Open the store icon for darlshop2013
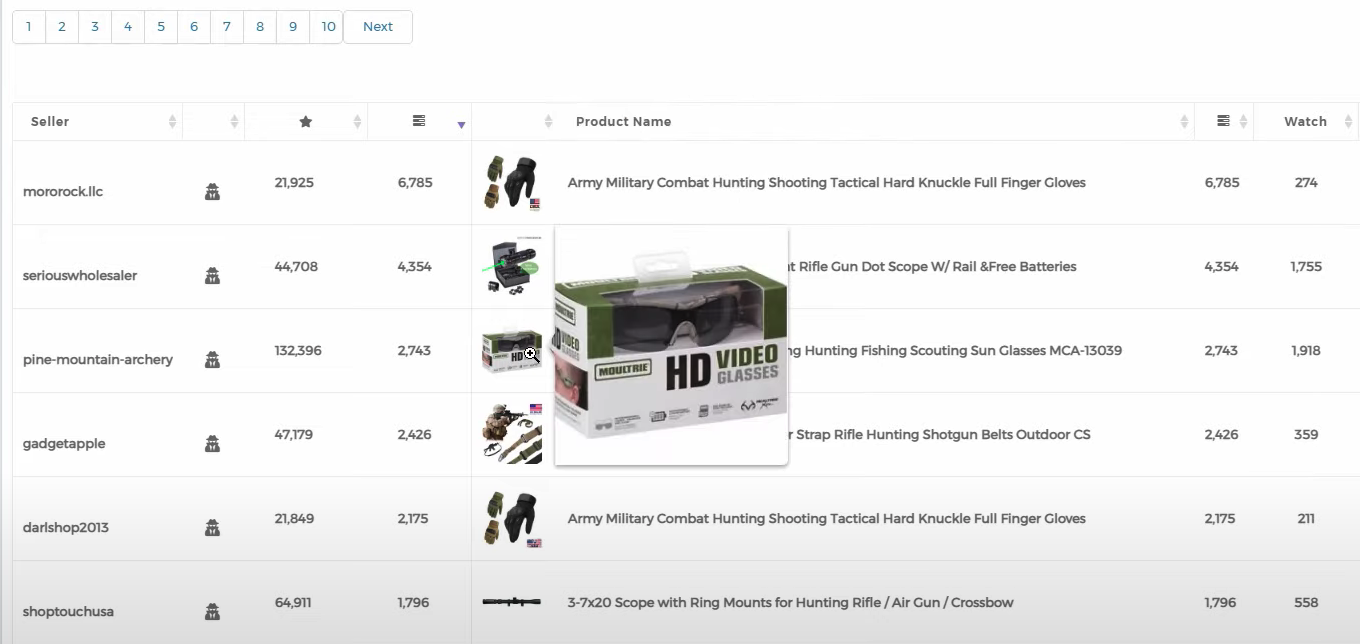Viewport: 1360px width, 644px height. (212, 528)
